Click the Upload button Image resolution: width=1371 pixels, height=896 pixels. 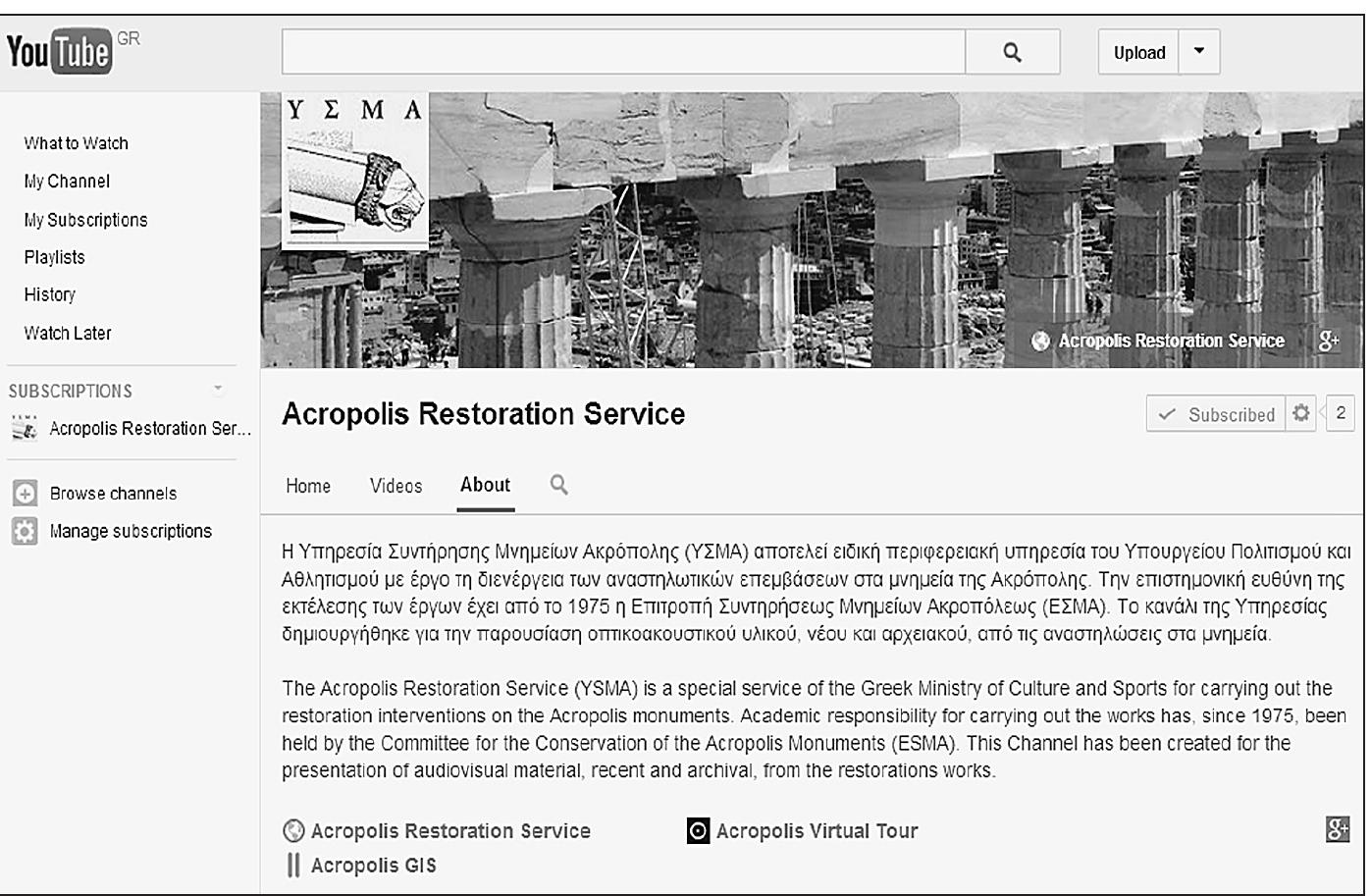[x=1138, y=53]
